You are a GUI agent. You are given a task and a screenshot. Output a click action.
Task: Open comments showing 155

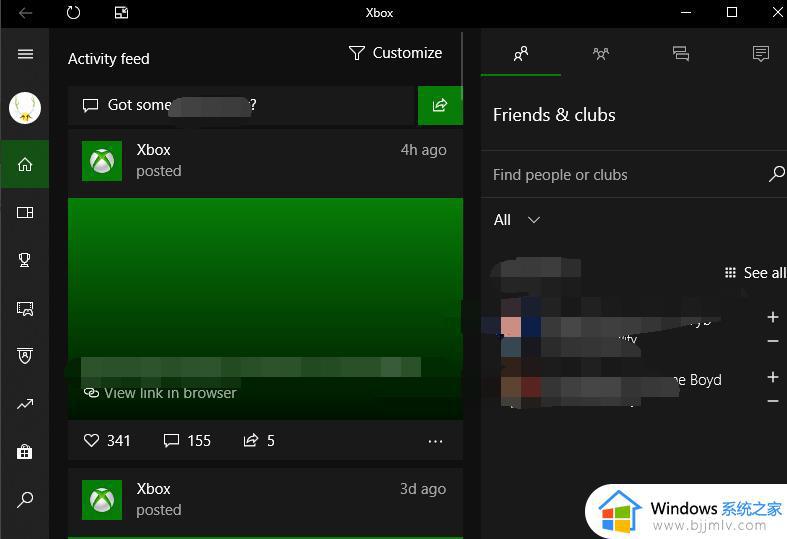187,441
